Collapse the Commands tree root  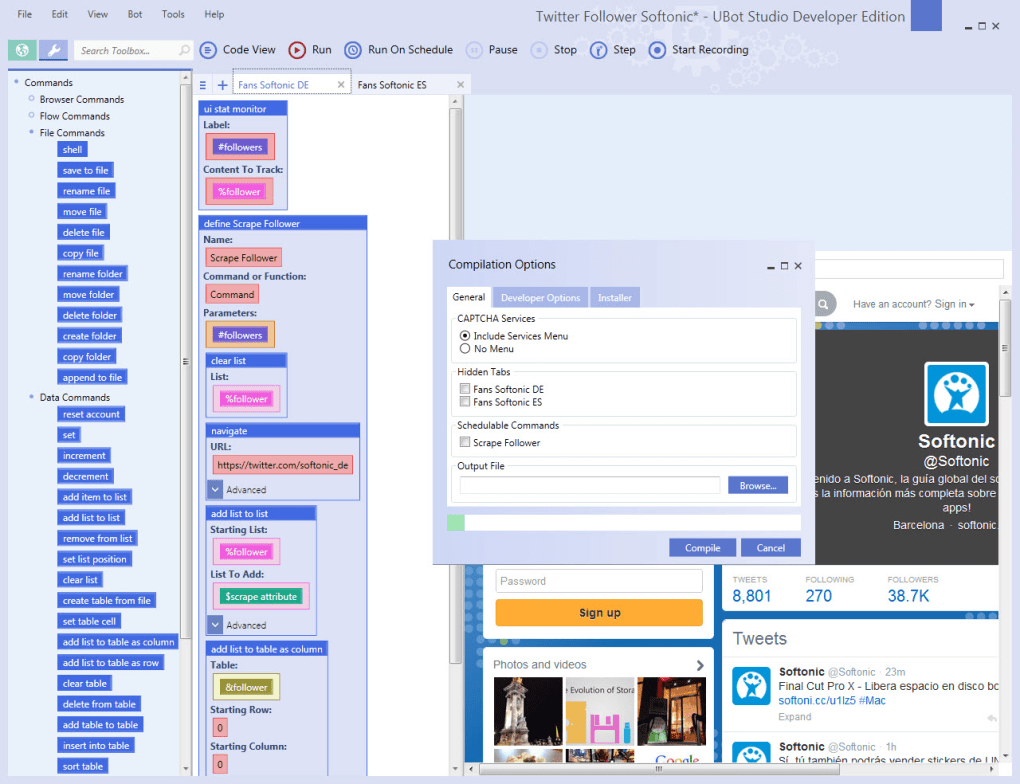(x=16, y=82)
